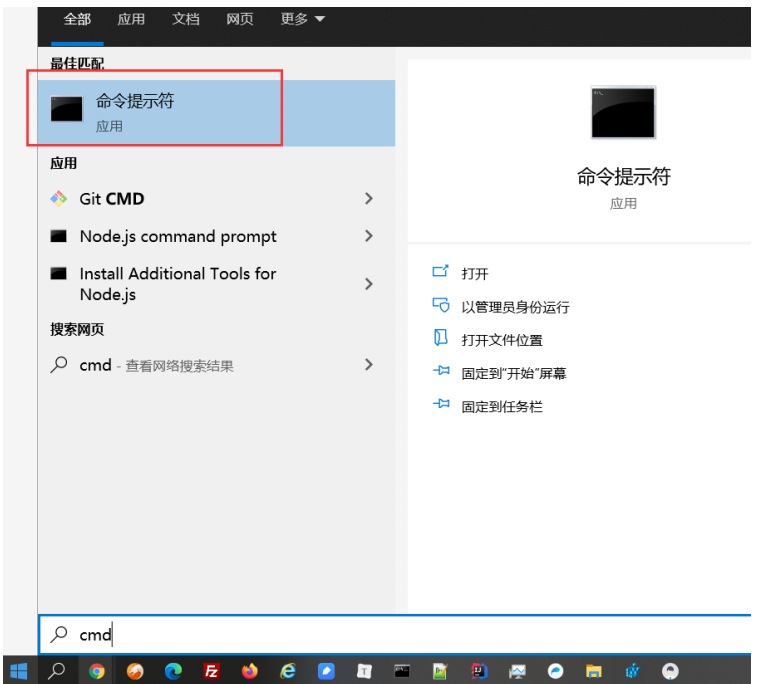Image resolution: width=764 pixels, height=684 pixels.
Task: Open the command prompt taskbar icon
Action: click(x=402, y=671)
